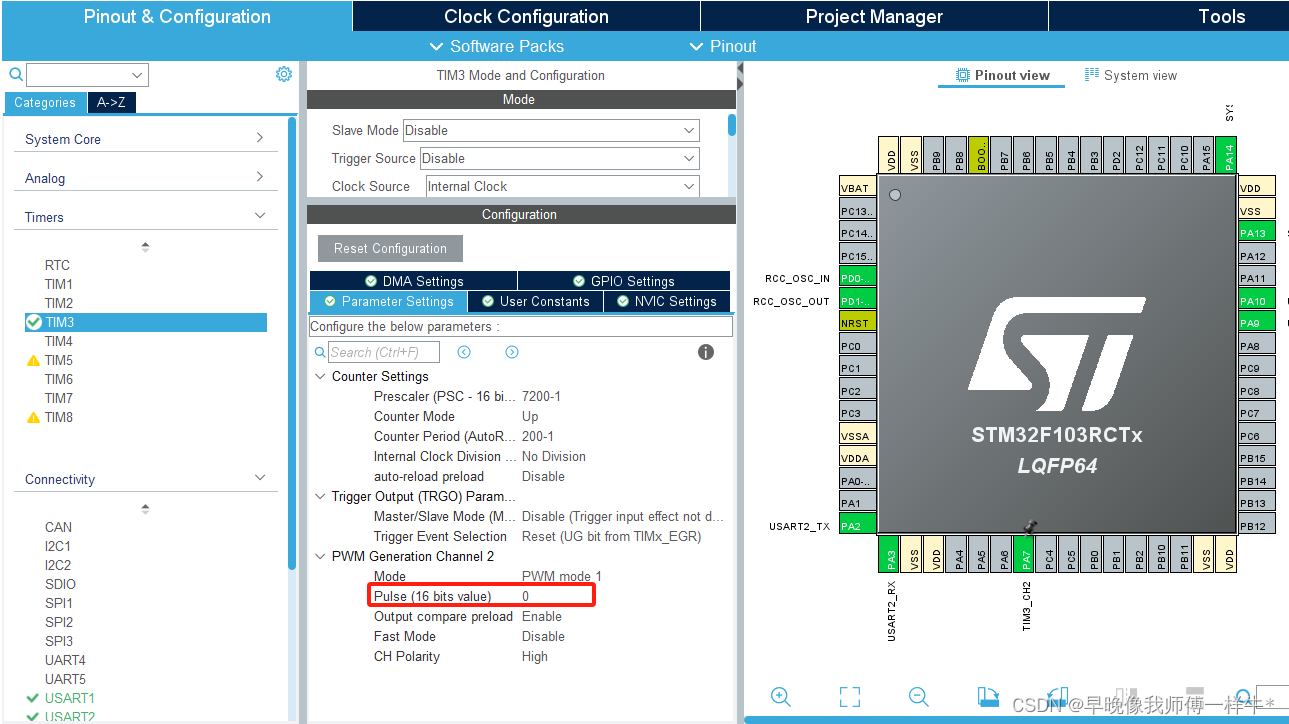Zoom out on the pinout view

(919, 697)
